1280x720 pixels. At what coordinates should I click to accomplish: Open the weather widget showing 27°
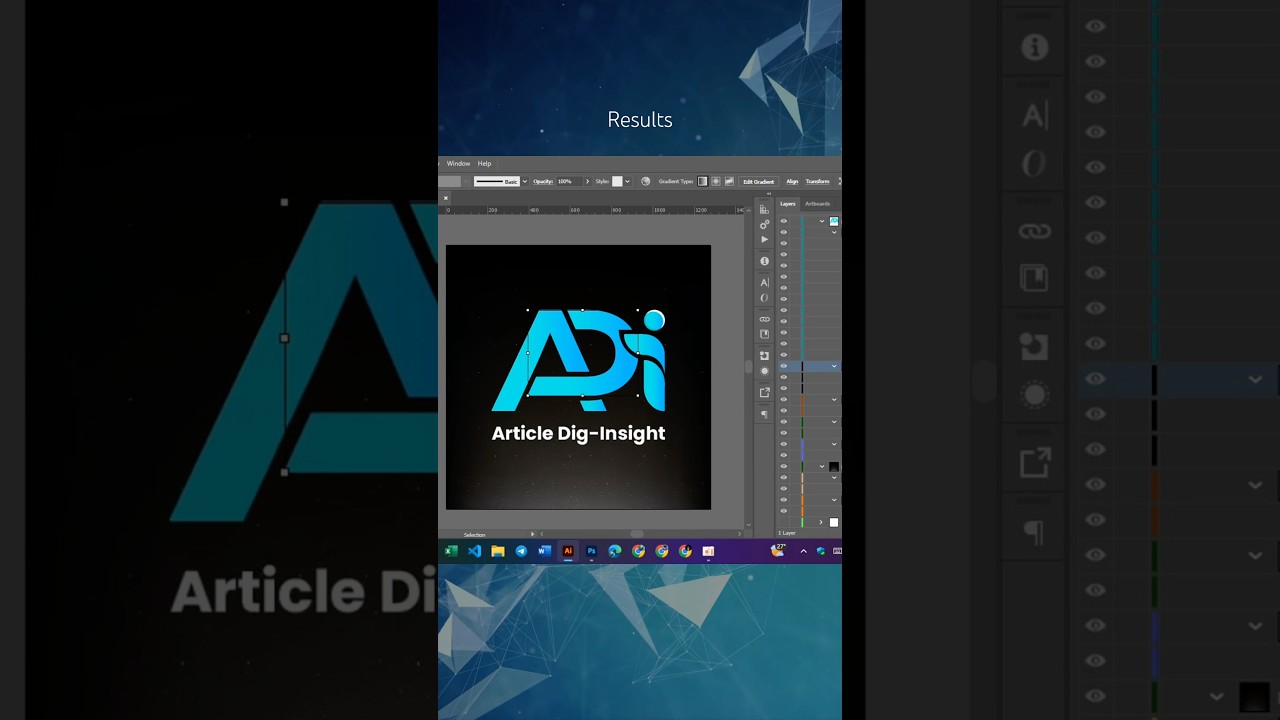[x=778, y=550]
